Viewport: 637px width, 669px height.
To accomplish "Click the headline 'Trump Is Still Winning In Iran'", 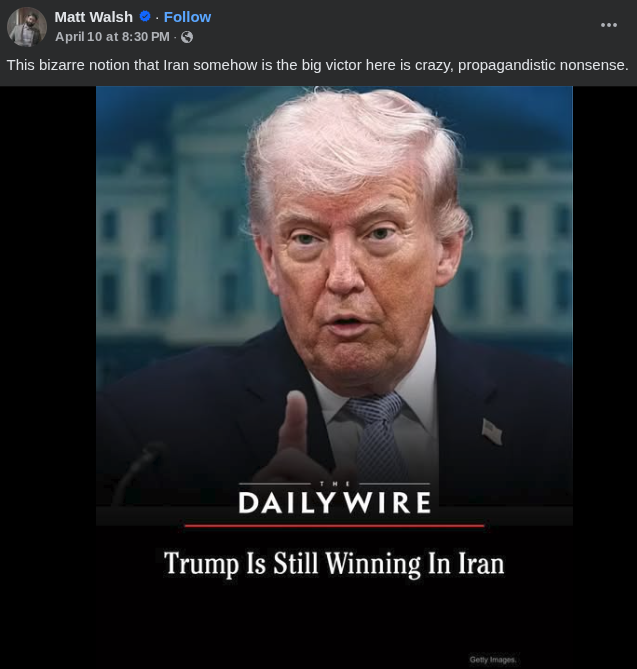I will [x=334, y=563].
